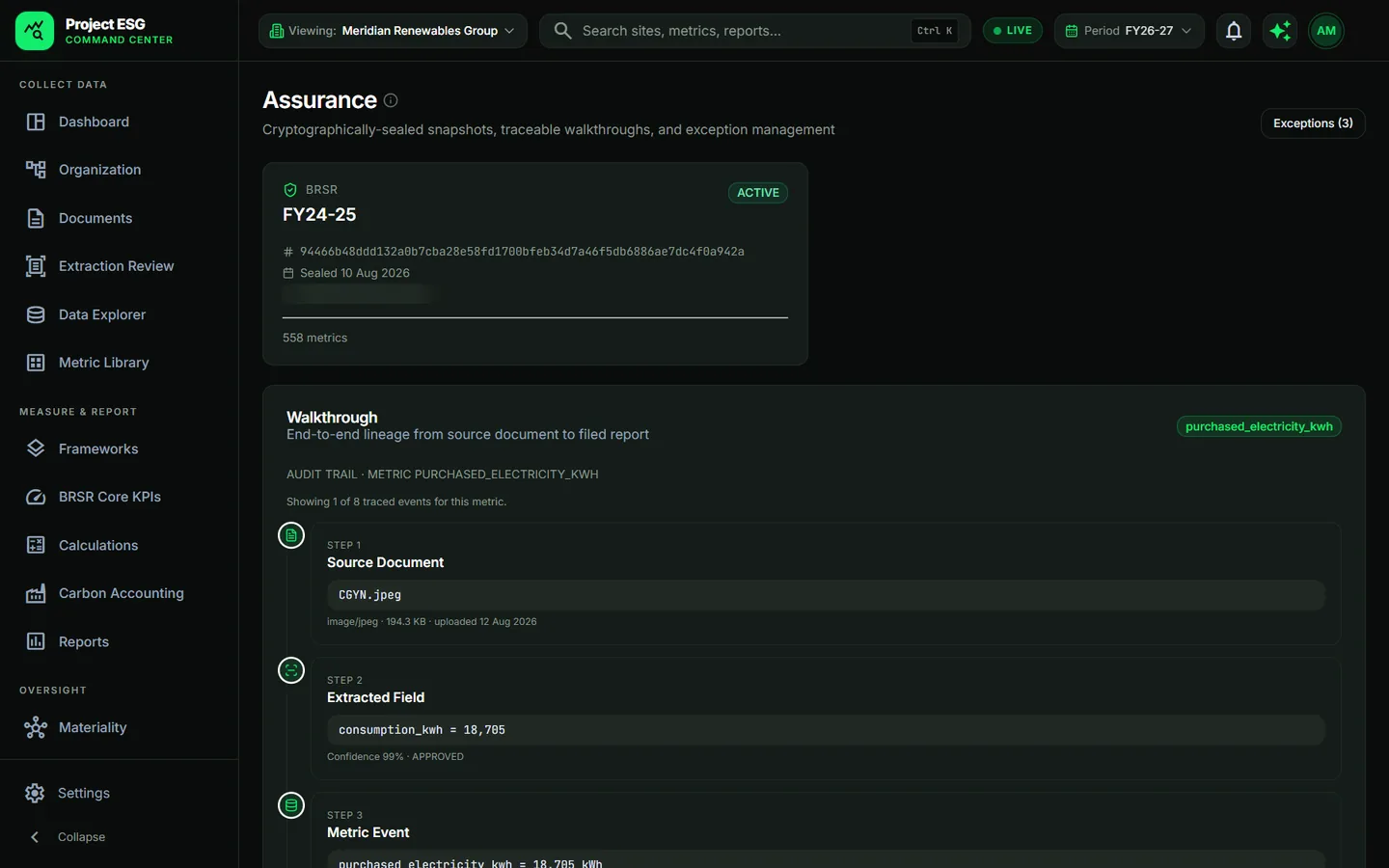Click the Step 1 source document timeline icon
This screenshot has height=868, width=1389.
[291, 535]
